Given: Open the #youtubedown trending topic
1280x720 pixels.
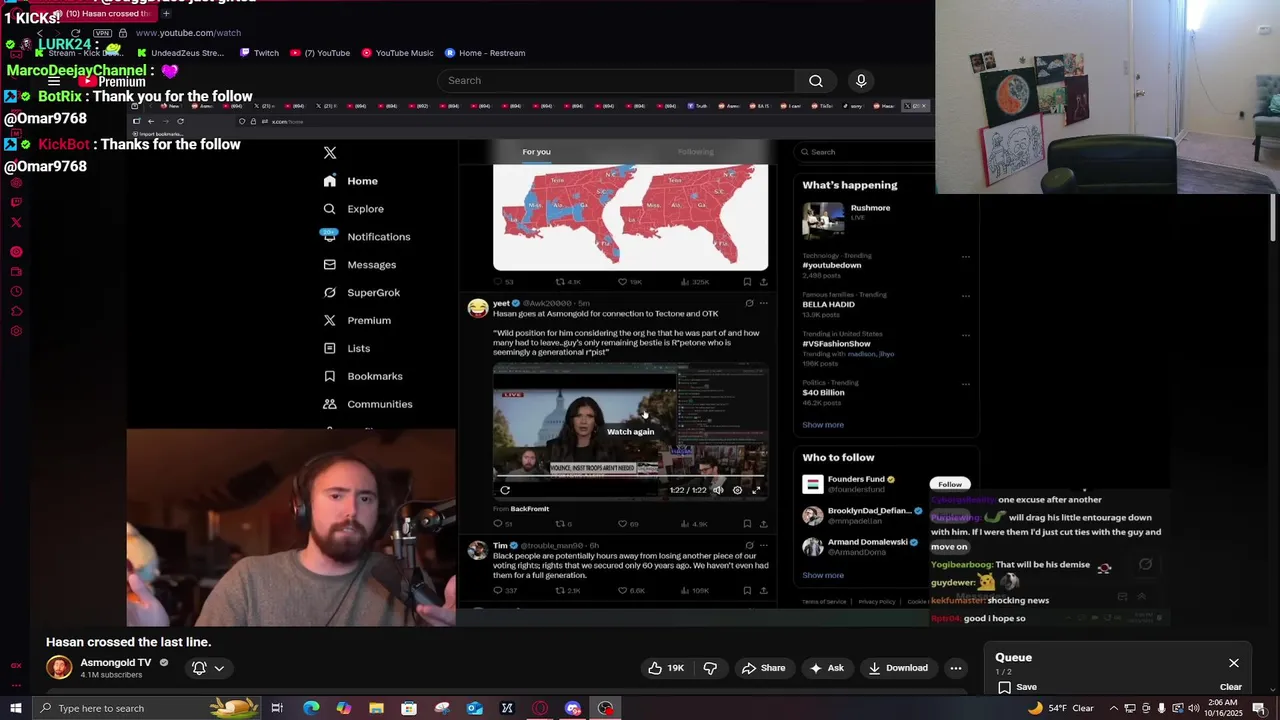Looking at the screenshot, I should click(831, 265).
